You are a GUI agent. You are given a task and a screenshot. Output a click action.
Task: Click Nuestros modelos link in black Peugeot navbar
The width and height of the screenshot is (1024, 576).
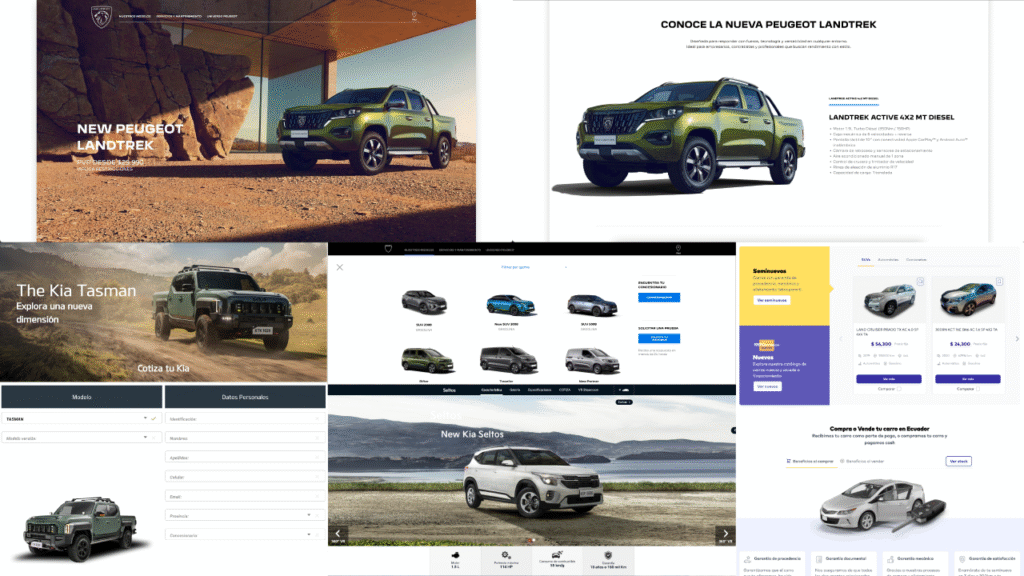(419, 249)
